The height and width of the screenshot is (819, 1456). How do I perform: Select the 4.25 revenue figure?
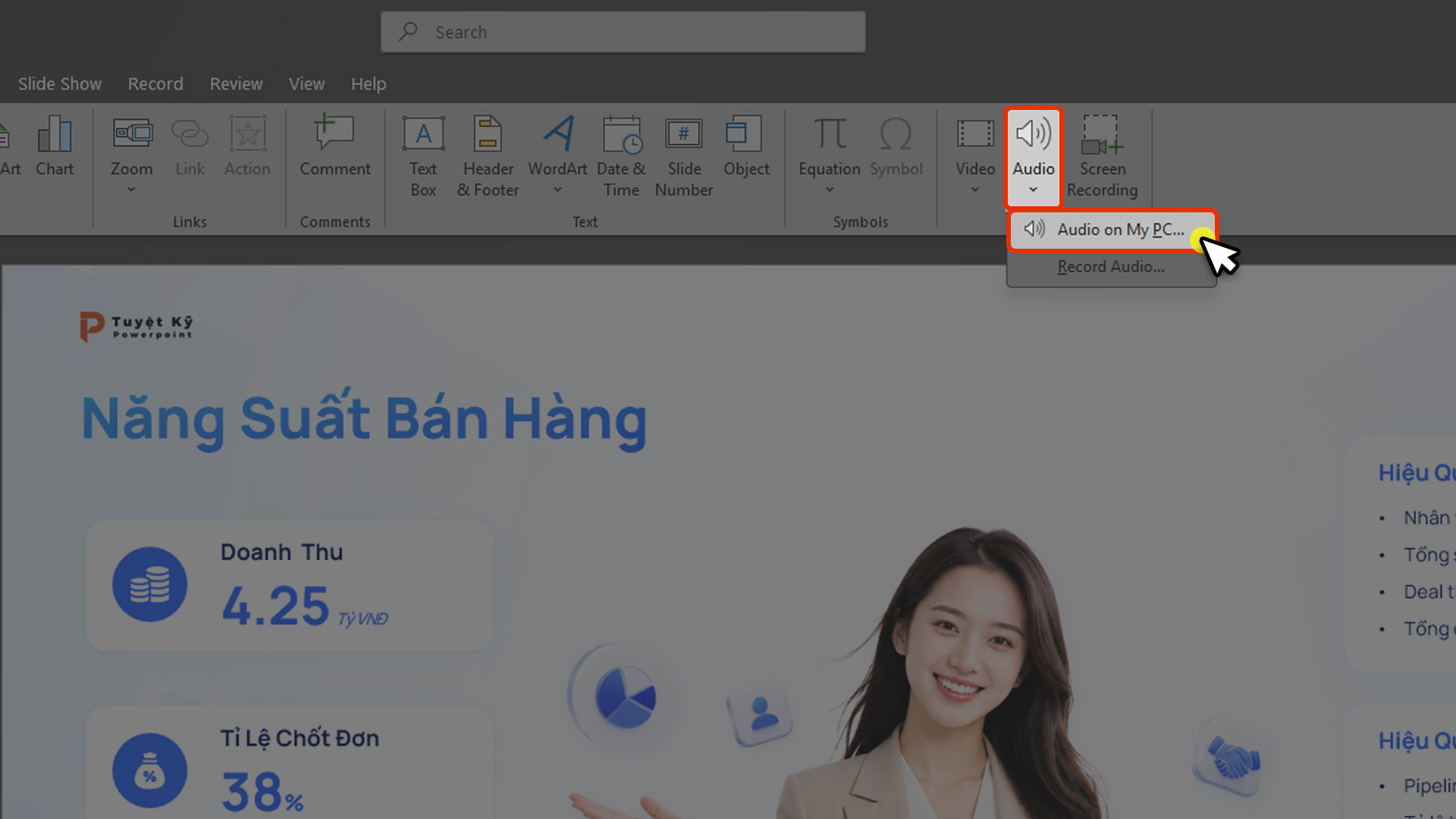point(275,607)
